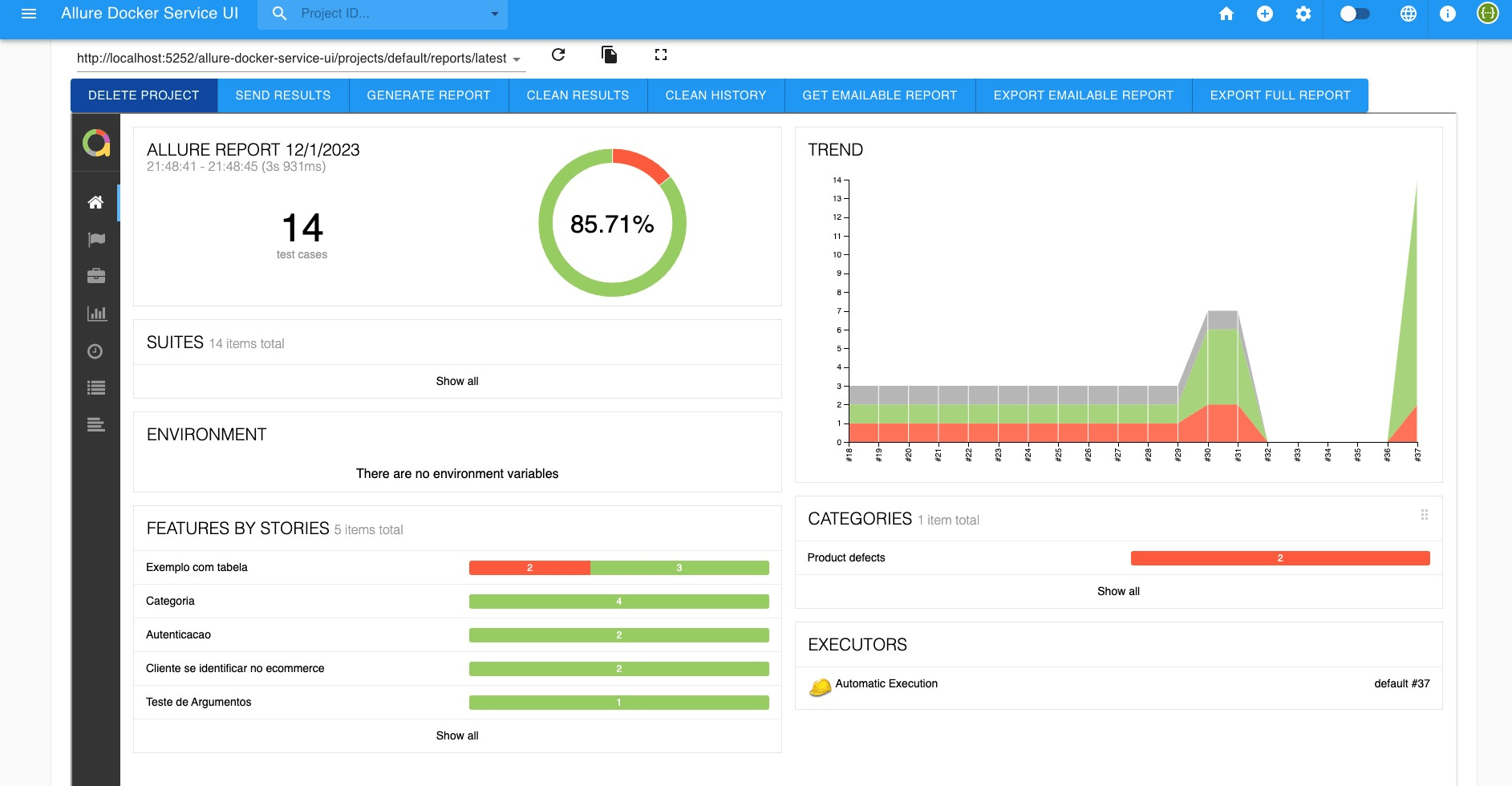Click the 85.71% donut chart
The width and height of the screenshot is (1512, 786).
(612, 223)
